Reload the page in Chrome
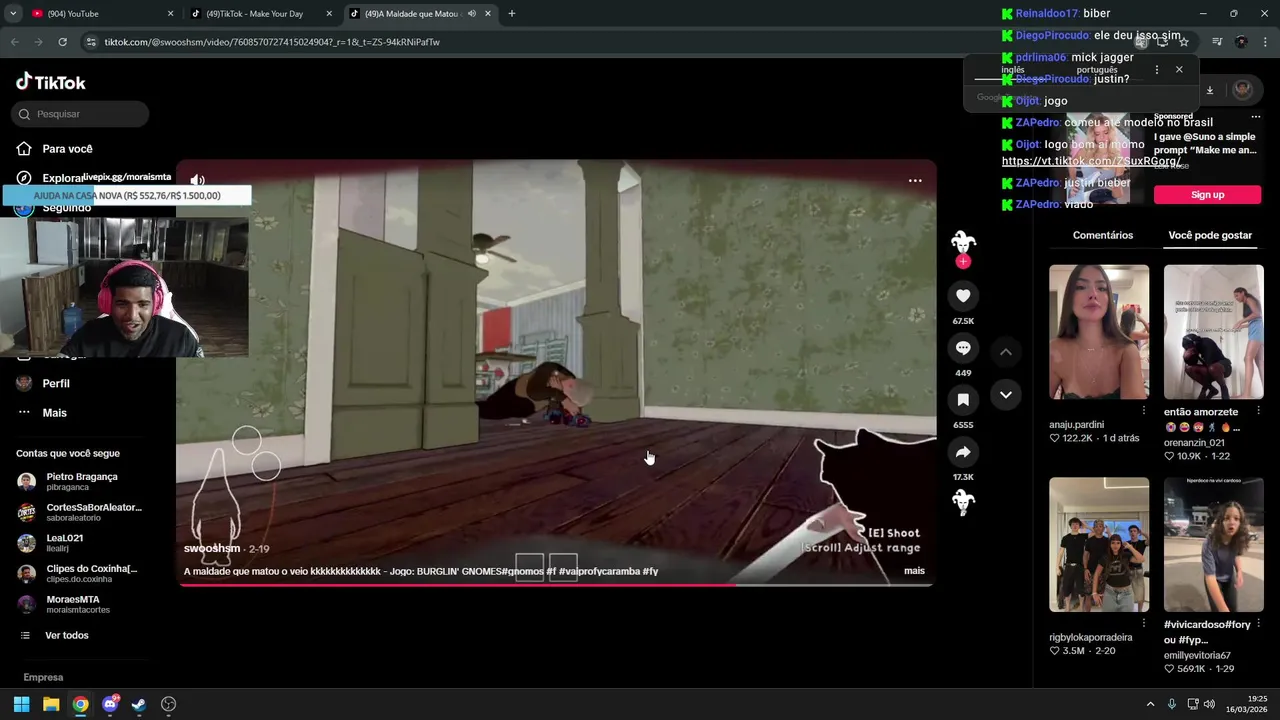 click(x=62, y=42)
